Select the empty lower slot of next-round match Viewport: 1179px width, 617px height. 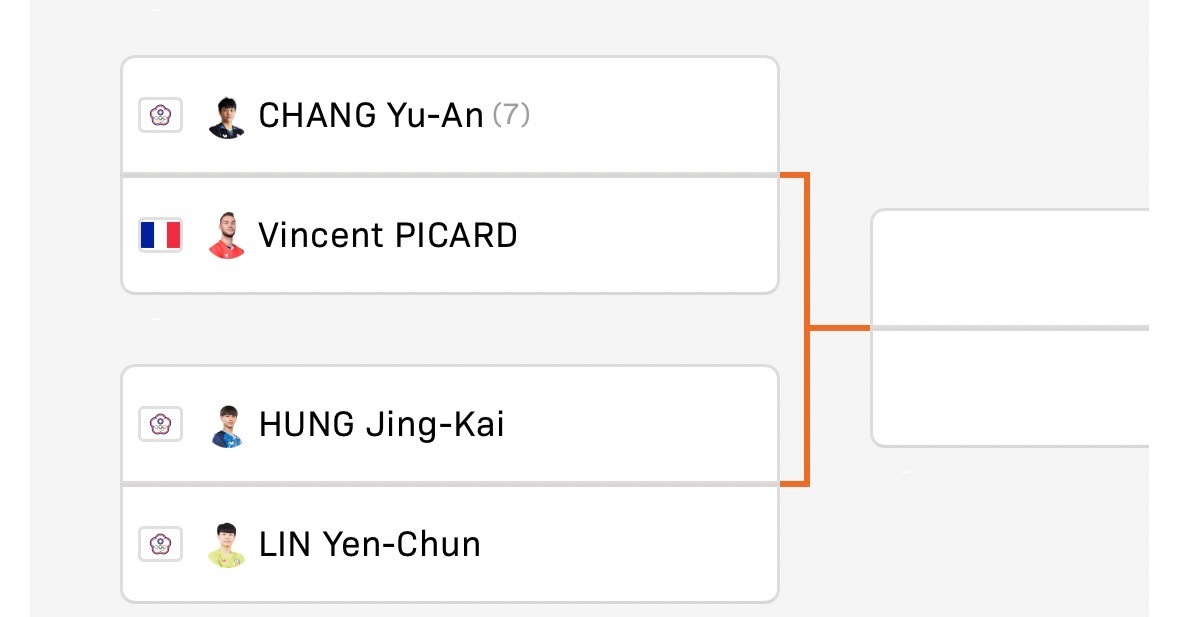point(1011,388)
